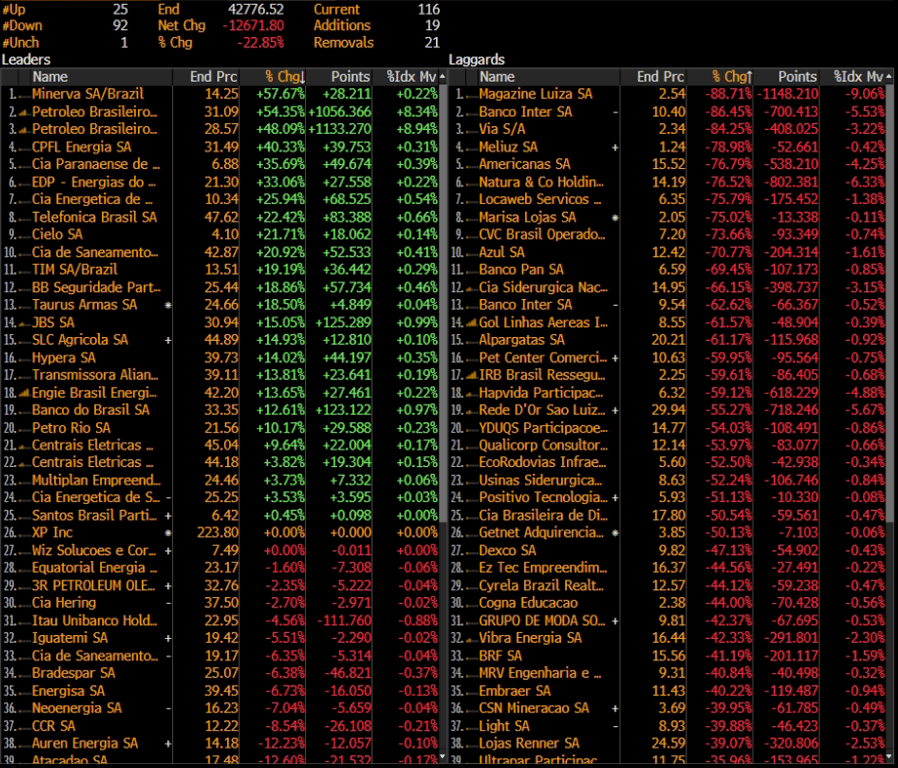Click the Removals label in the summary

[344, 43]
